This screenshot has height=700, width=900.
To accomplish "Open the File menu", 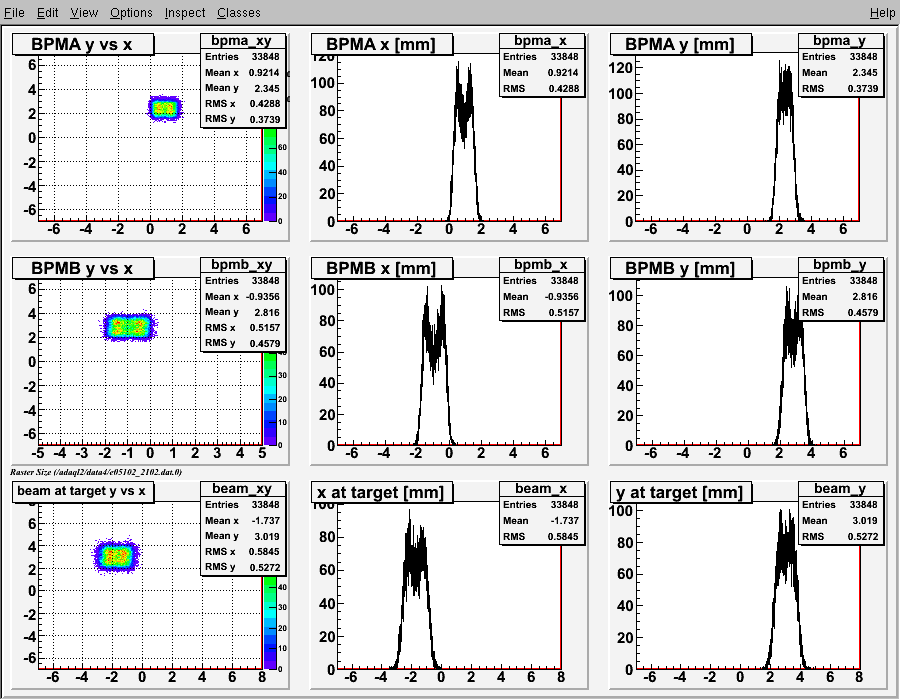I will pos(14,13).
